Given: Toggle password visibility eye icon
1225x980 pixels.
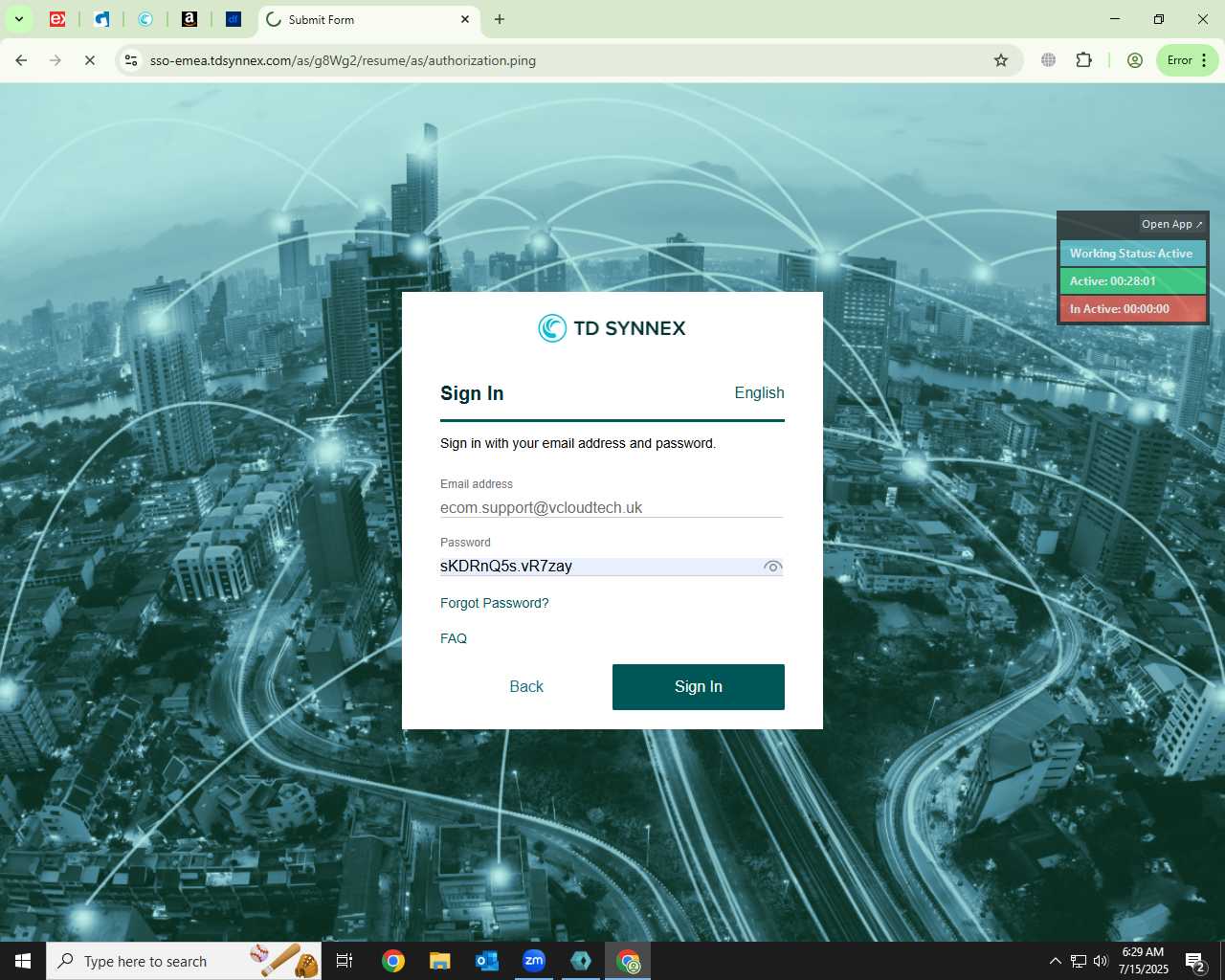Looking at the screenshot, I should pyautogui.click(x=772, y=567).
